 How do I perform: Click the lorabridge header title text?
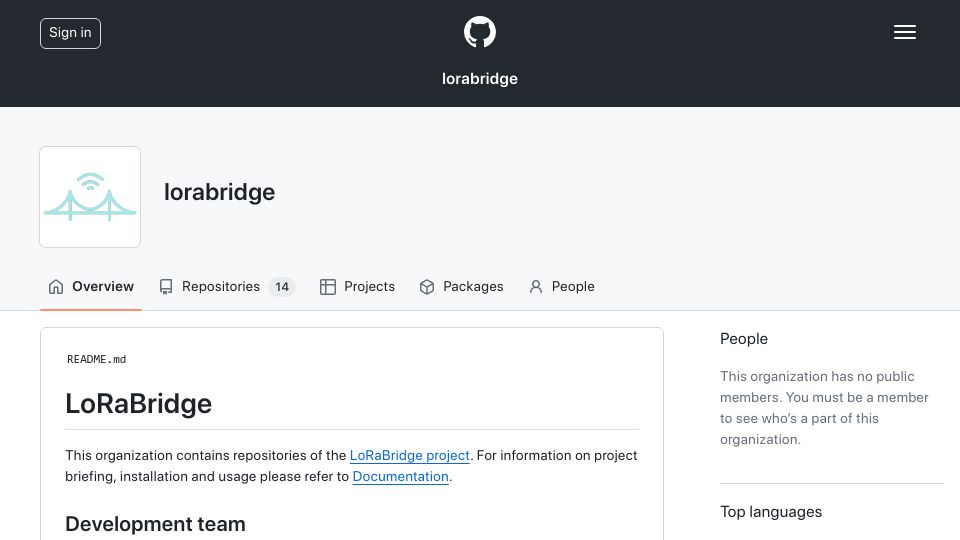(480, 79)
